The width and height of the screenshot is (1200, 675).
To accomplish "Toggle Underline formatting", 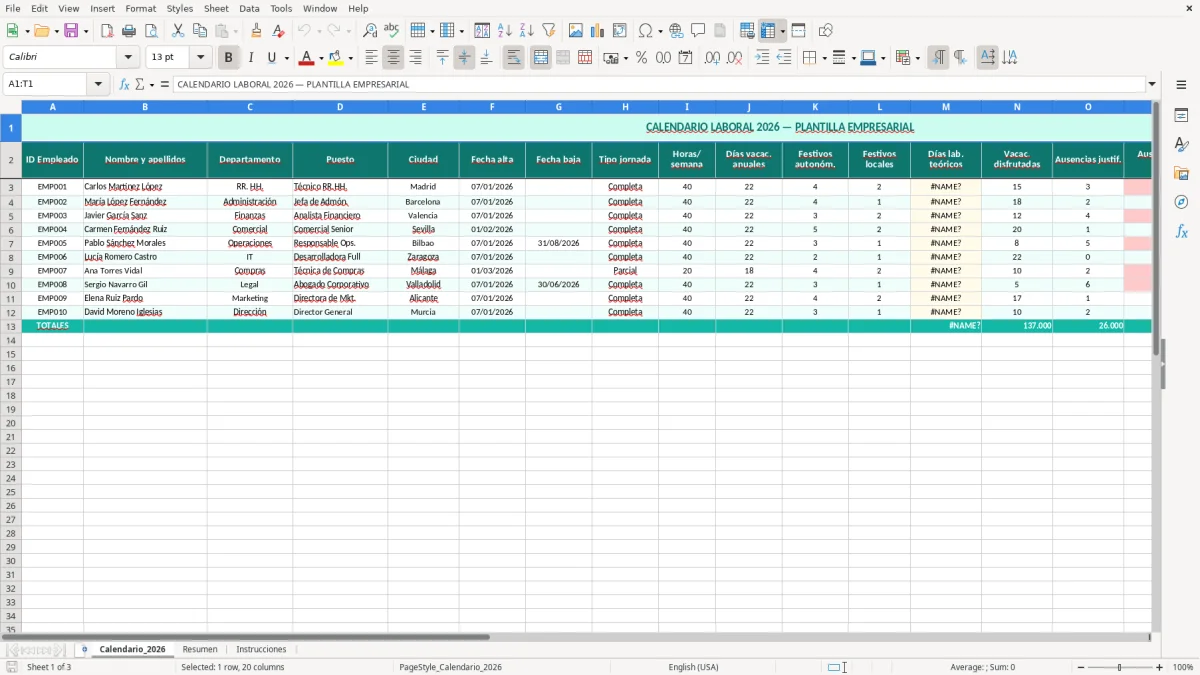I will (271, 58).
